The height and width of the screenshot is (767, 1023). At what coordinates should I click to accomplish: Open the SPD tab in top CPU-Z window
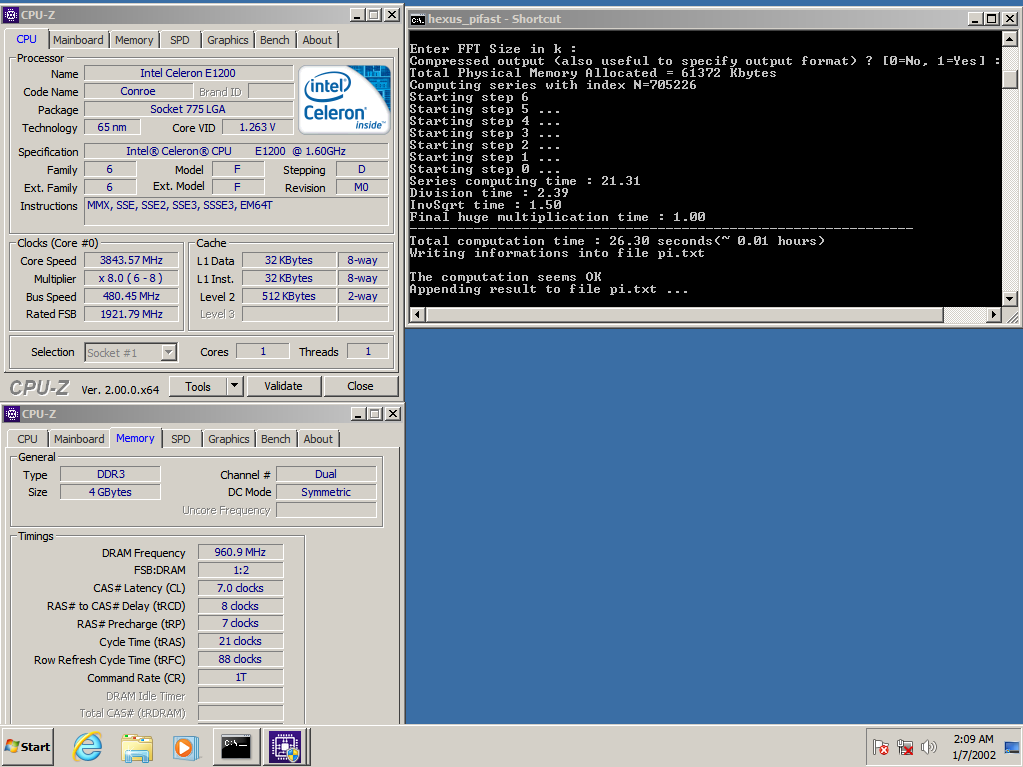click(x=179, y=40)
